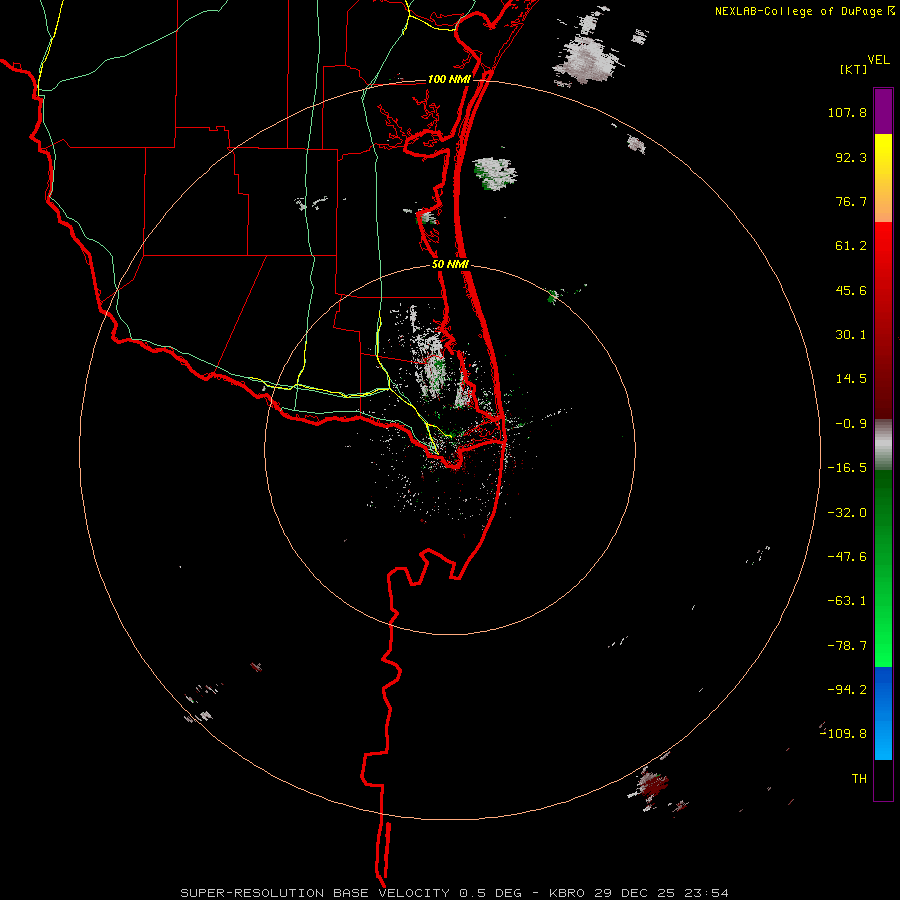The width and height of the screenshot is (900, 900).
Task: Click the red echo near the lower-right 100 NMI ring
Action: pyautogui.click(x=651, y=787)
